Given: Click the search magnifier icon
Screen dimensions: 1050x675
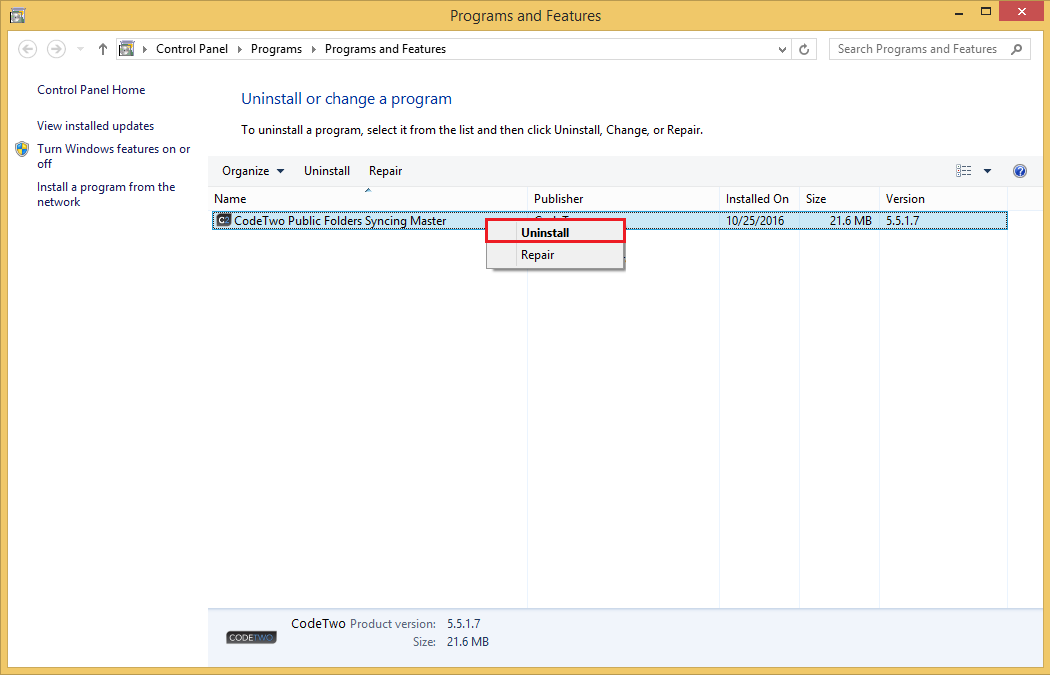Looking at the screenshot, I should pyautogui.click(x=1017, y=49).
